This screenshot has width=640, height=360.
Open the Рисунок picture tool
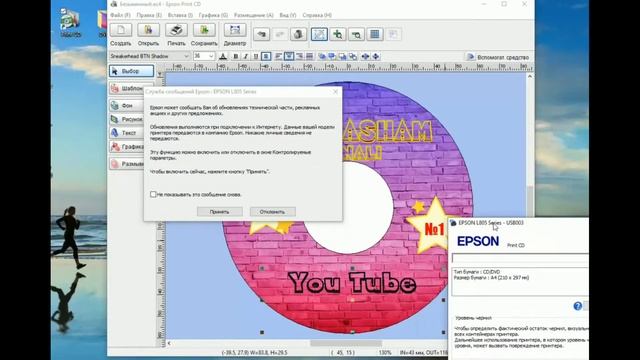127,119
